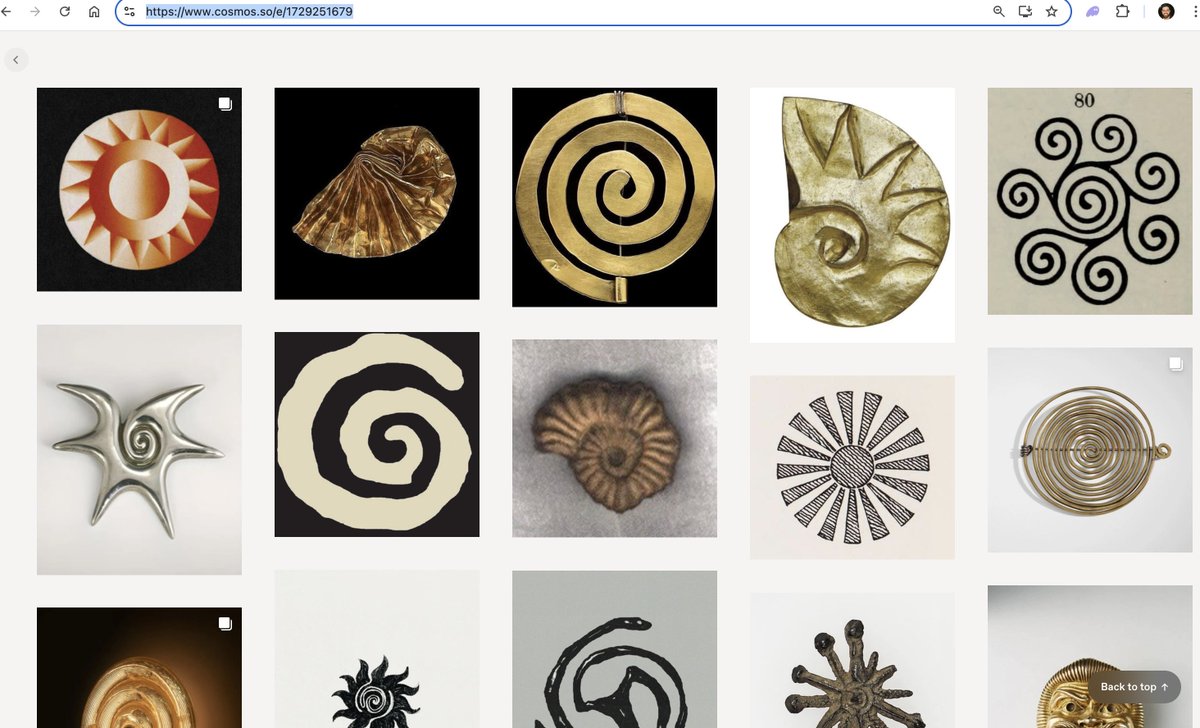This screenshot has height=728, width=1200.
Task: Open the crumpled gold shell image
Action: tap(377, 193)
